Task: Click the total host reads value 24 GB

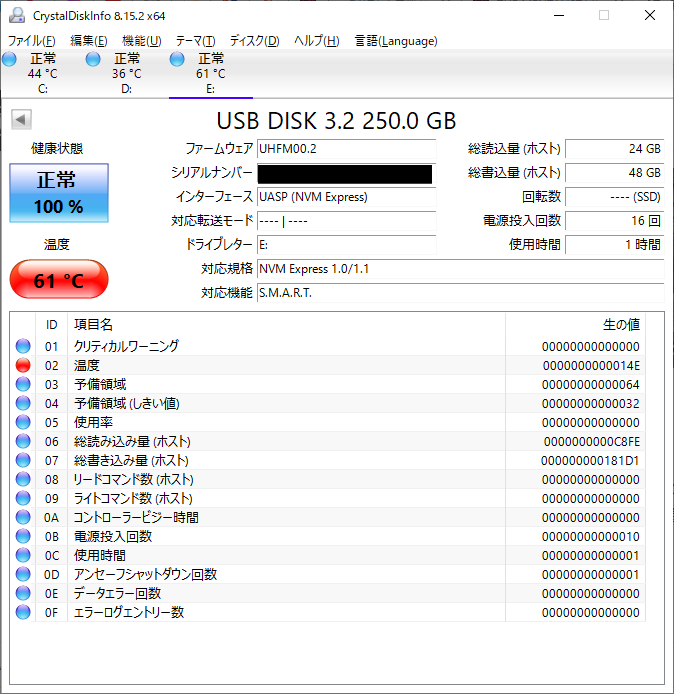Action: [x=615, y=149]
